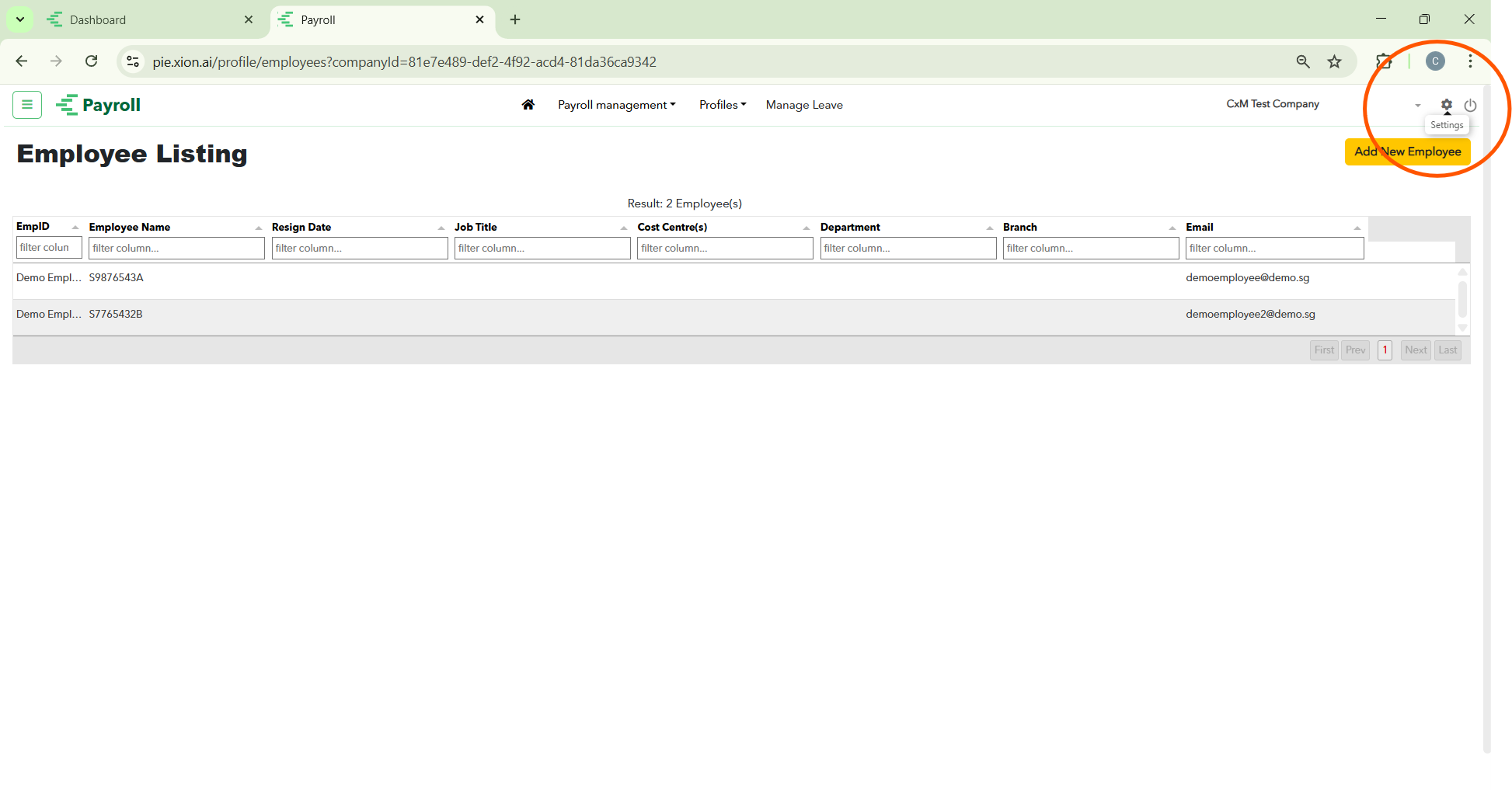Reload the page

point(92,61)
